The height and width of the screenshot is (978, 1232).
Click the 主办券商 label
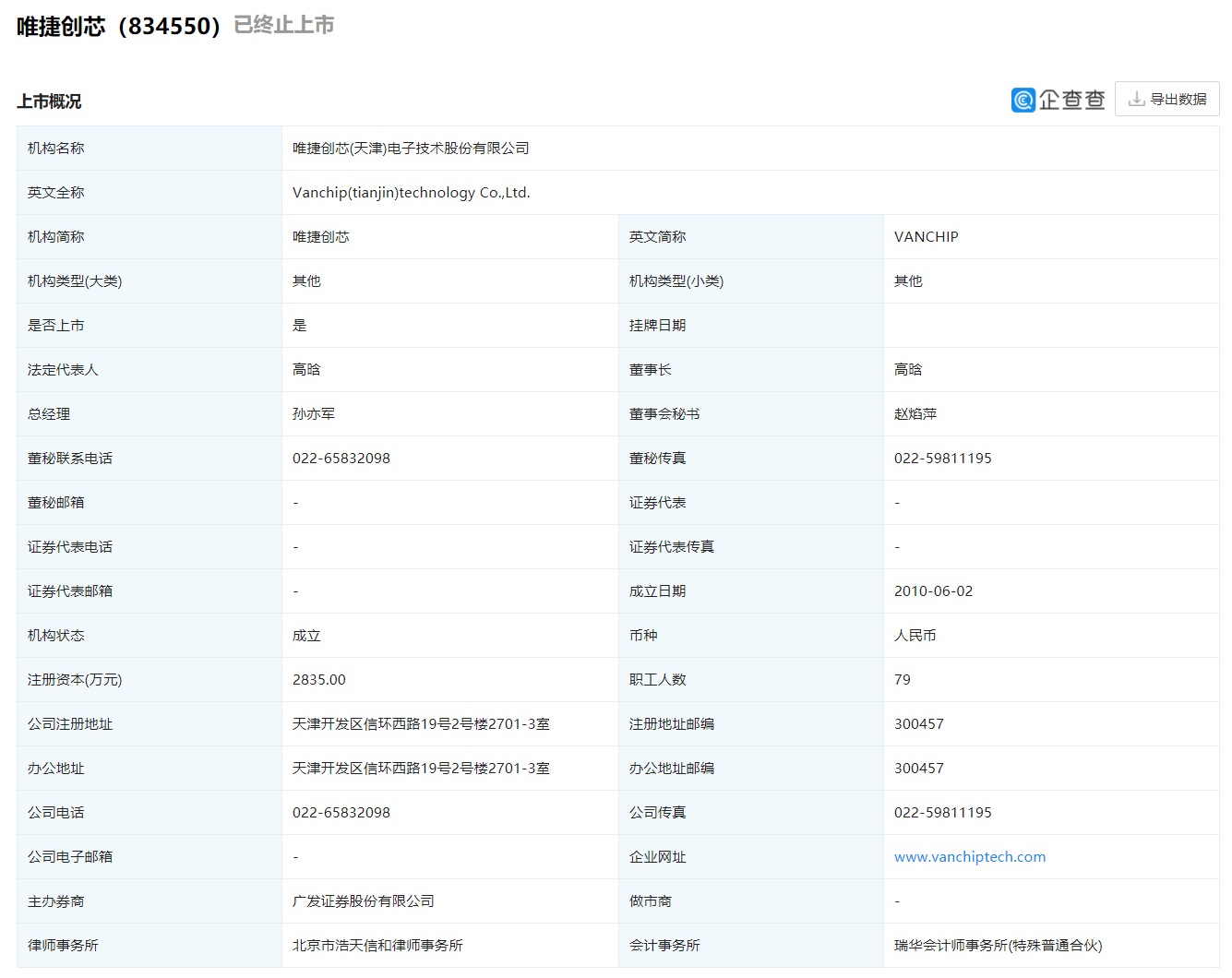click(x=56, y=901)
